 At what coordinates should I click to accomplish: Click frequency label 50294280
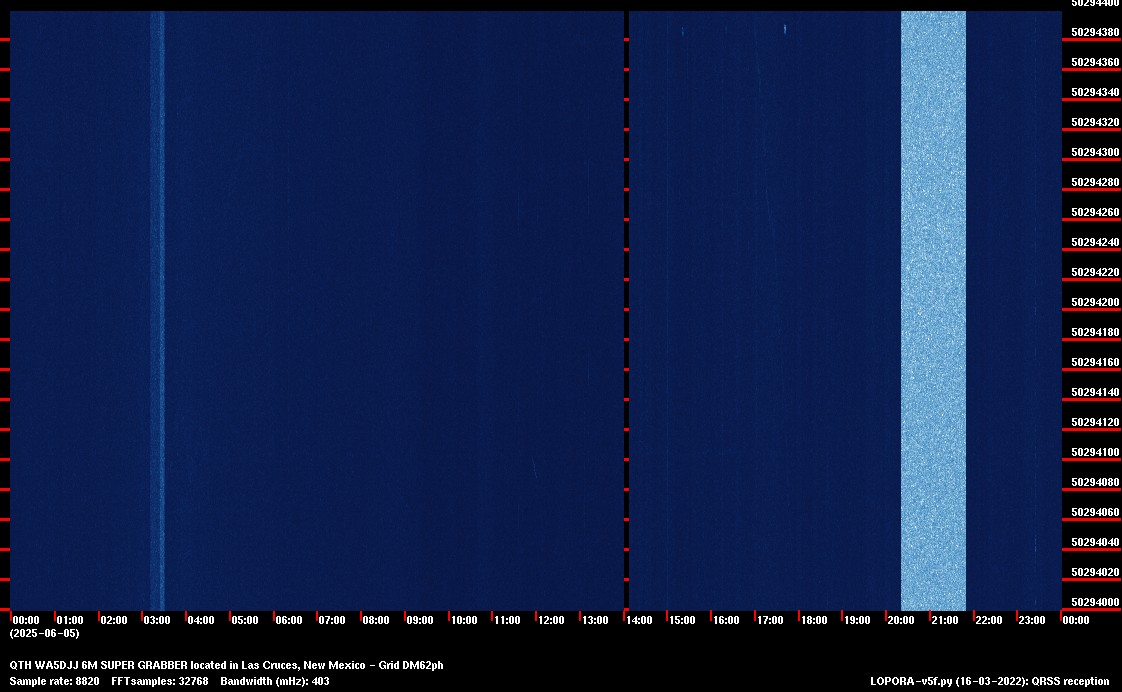[1095, 182]
